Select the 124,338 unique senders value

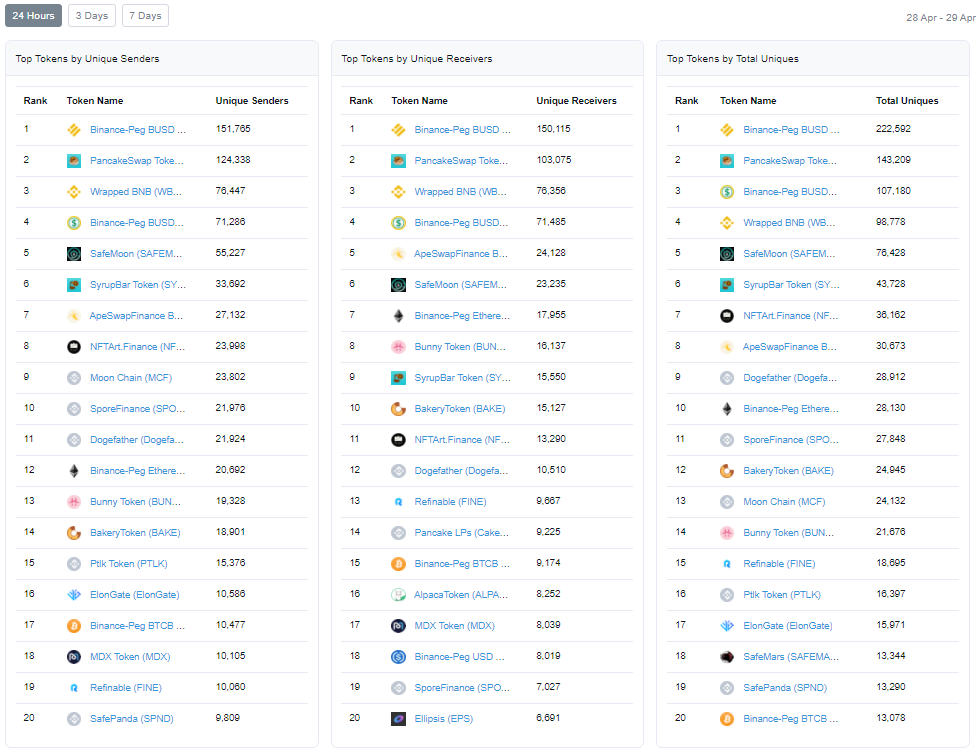coord(233,160)
